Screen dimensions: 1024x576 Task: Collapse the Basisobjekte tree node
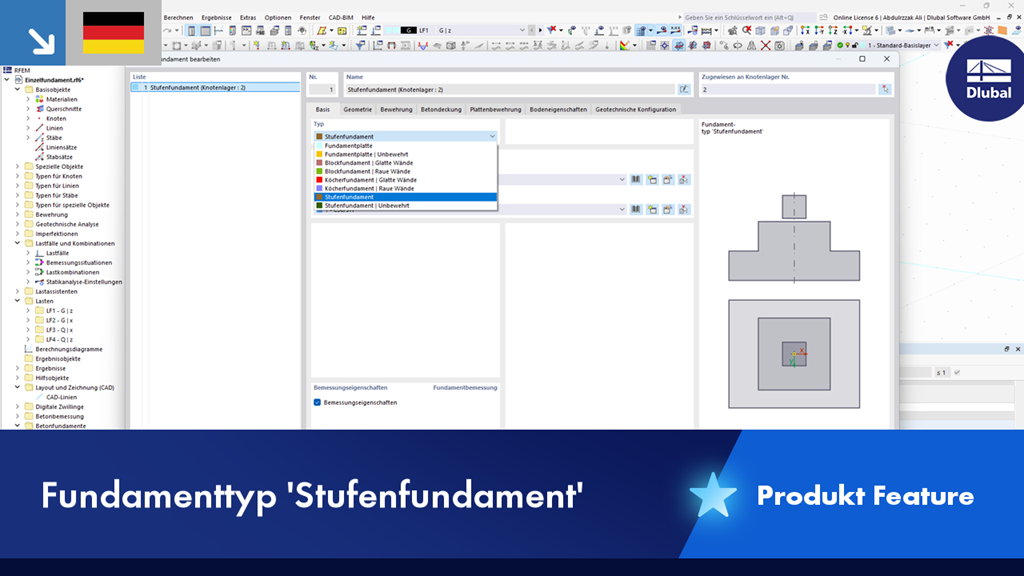[18, 89]
